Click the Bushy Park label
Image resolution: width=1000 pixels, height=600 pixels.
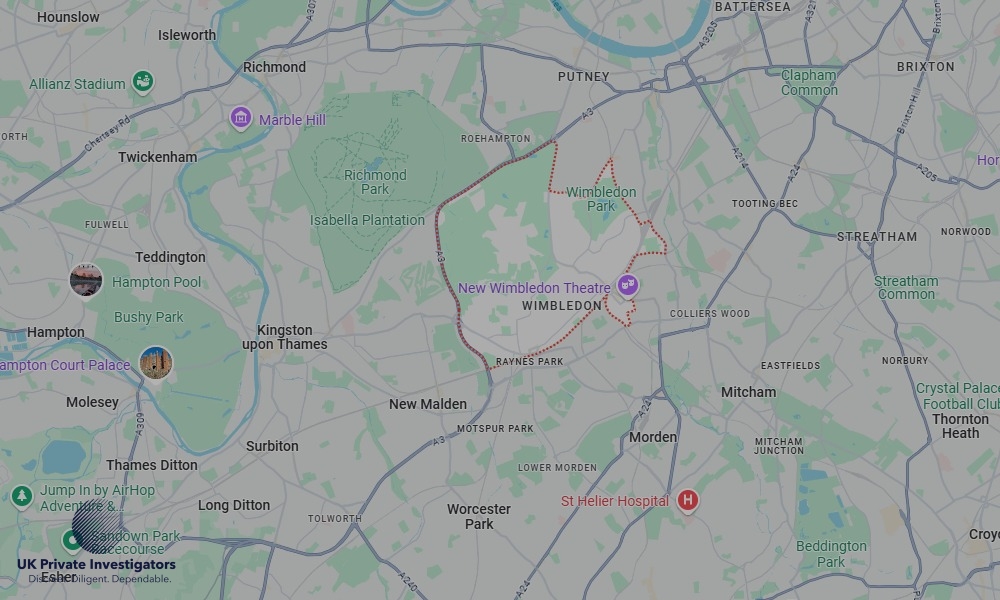[x=149, y=317]
